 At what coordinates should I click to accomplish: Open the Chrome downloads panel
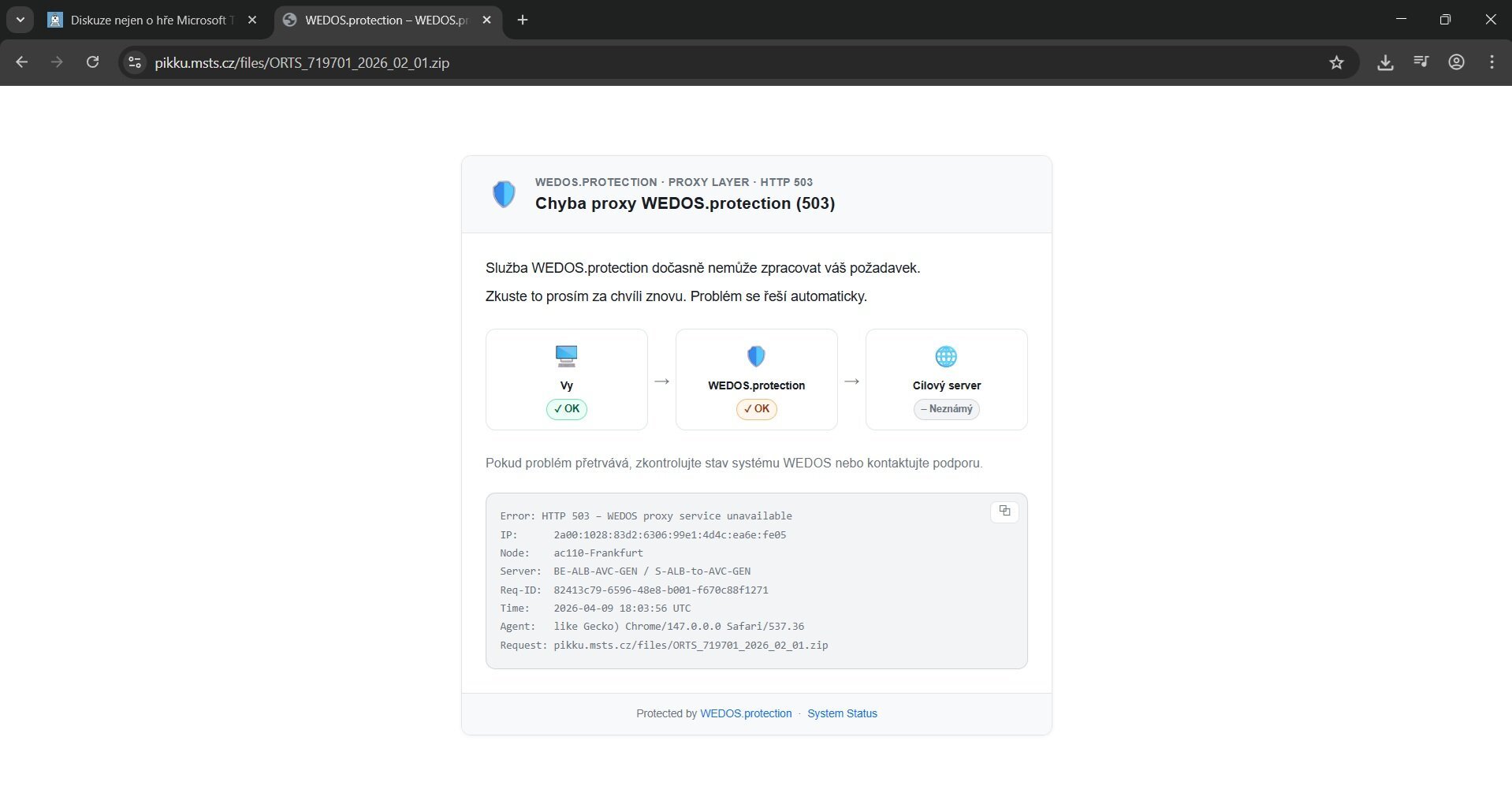click(x=1385, y=62)
